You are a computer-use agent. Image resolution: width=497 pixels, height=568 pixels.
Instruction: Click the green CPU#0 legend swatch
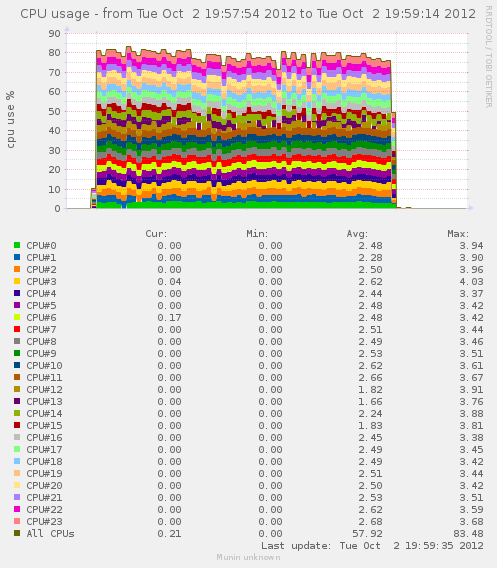(17, 245)
